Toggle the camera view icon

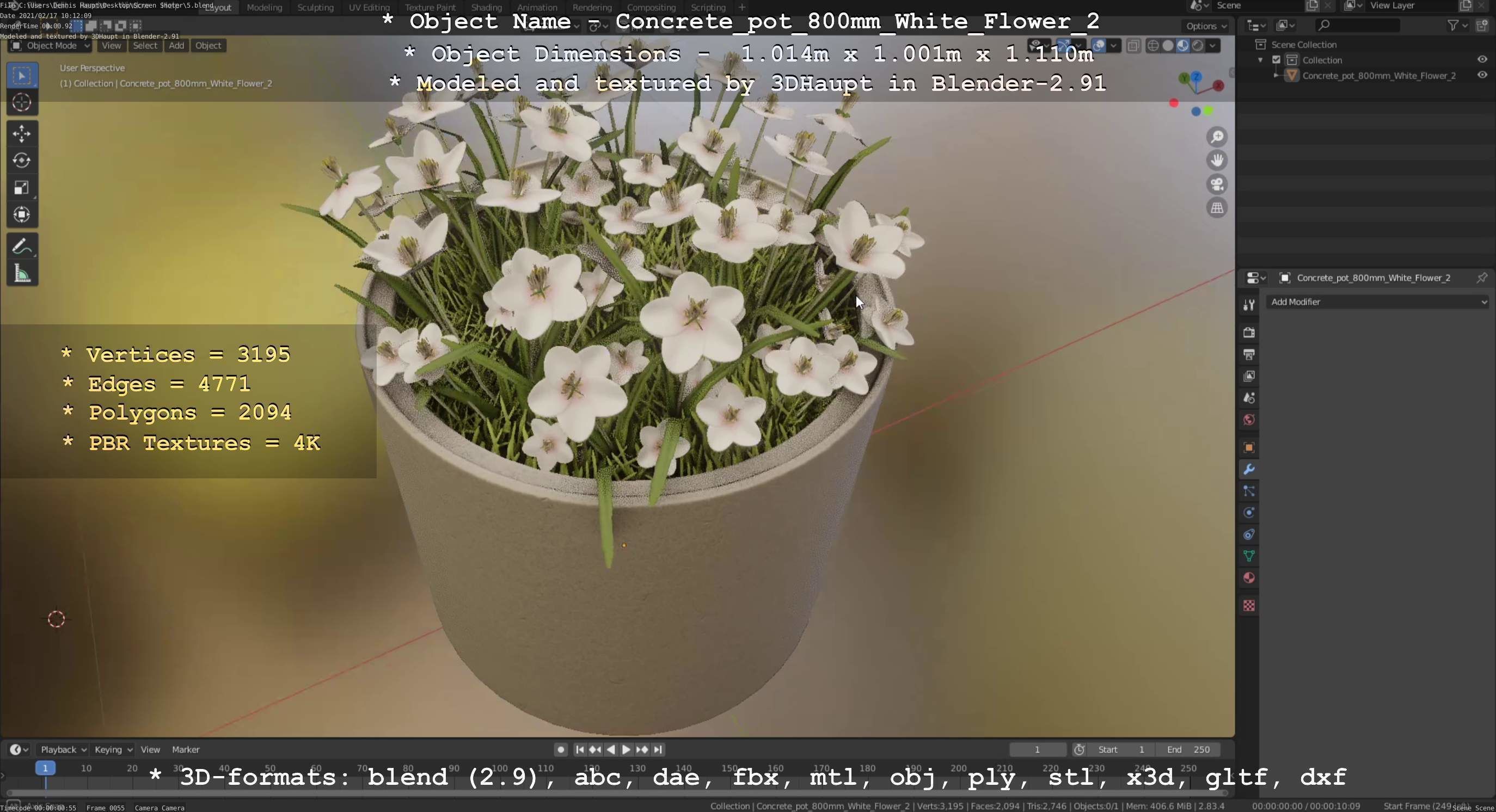(1217, 184)
